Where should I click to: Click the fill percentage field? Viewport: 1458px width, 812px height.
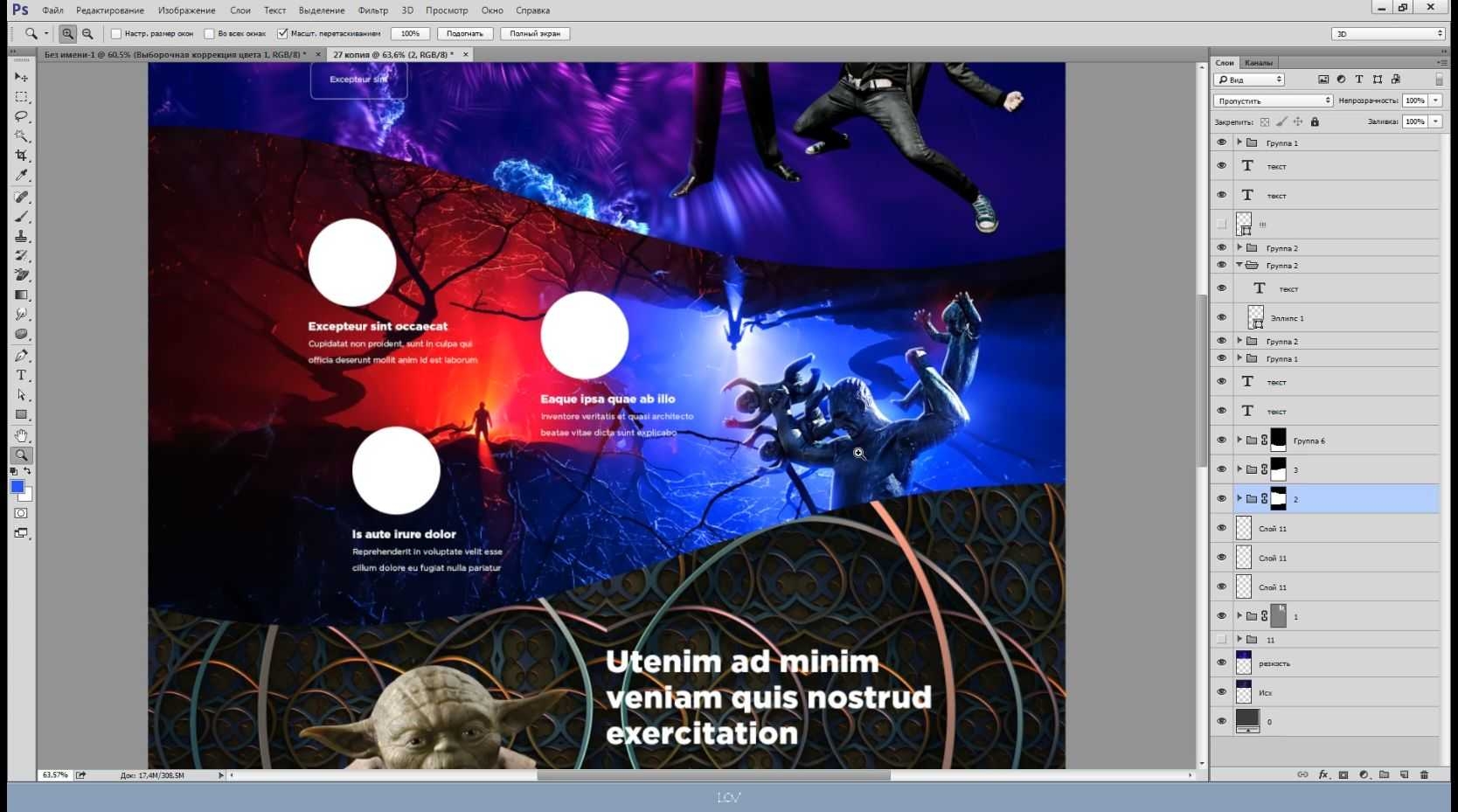coord(1414,121)
